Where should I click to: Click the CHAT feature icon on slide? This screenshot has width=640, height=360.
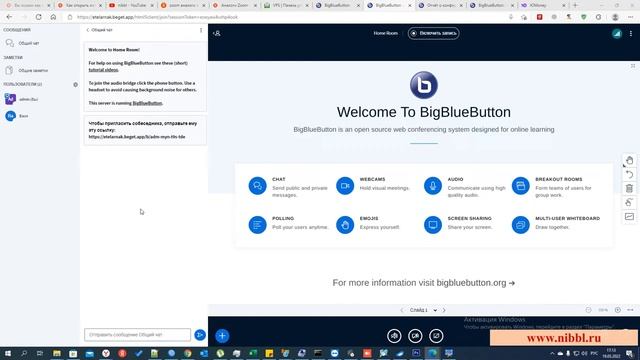pos(258,186)
